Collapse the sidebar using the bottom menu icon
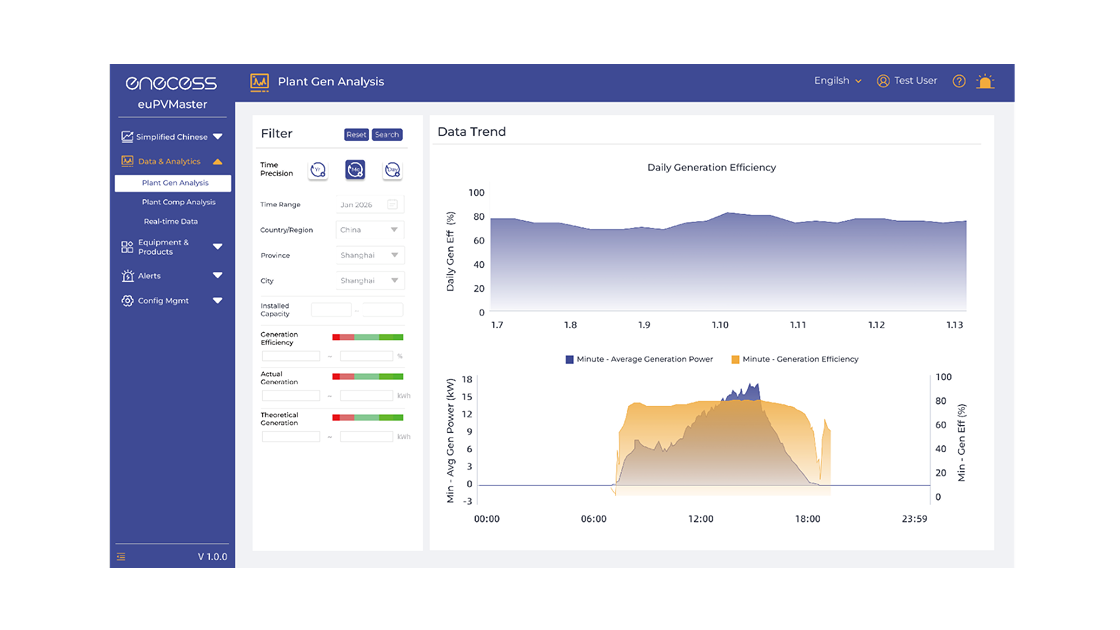Image resolution: width=1120 pixels, height=630 pixels. tap(121, 556)
